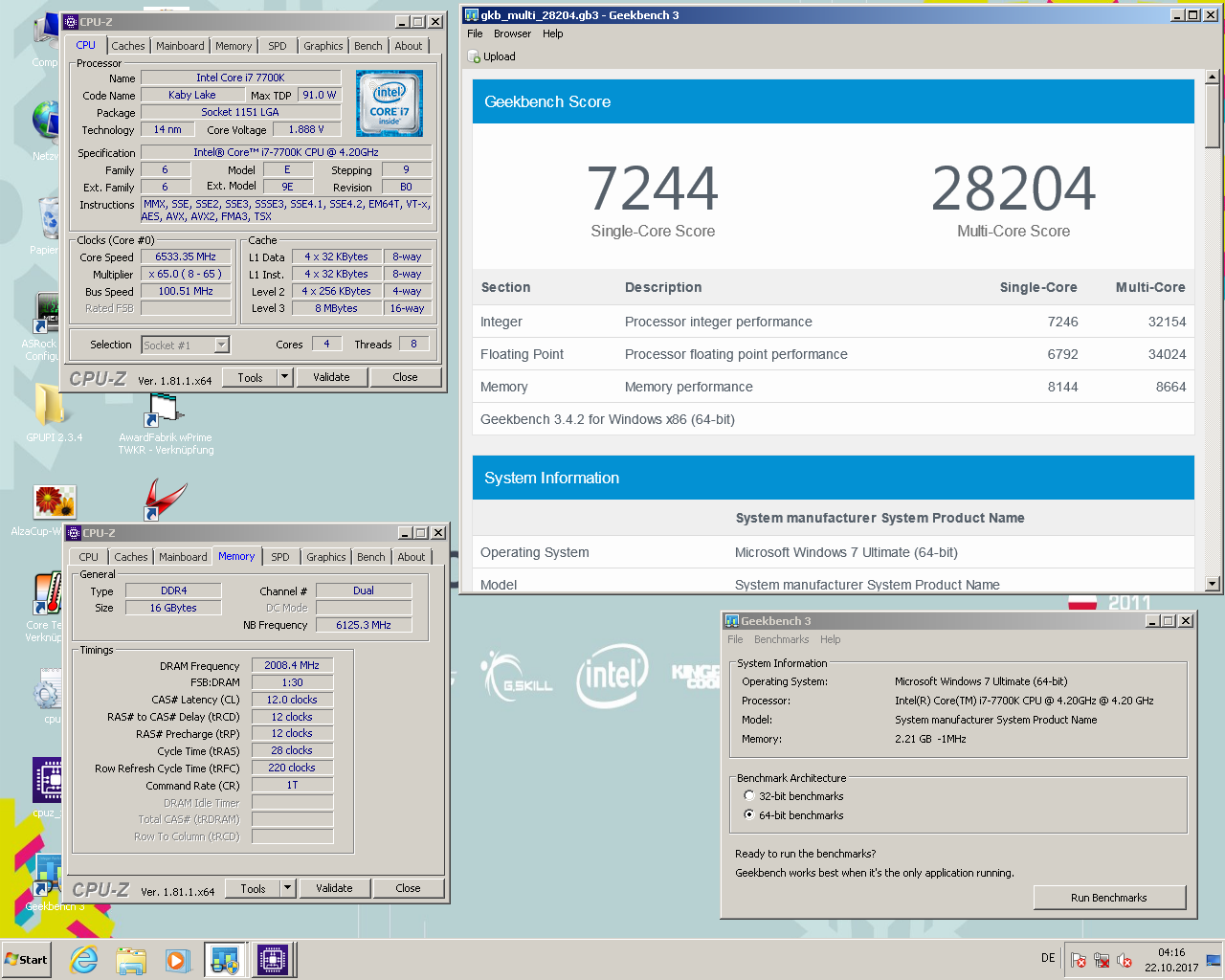Select the AlzaCup flower desktop icon
The width and height of the screenshot is (1225, 980).
click(55, 502)
